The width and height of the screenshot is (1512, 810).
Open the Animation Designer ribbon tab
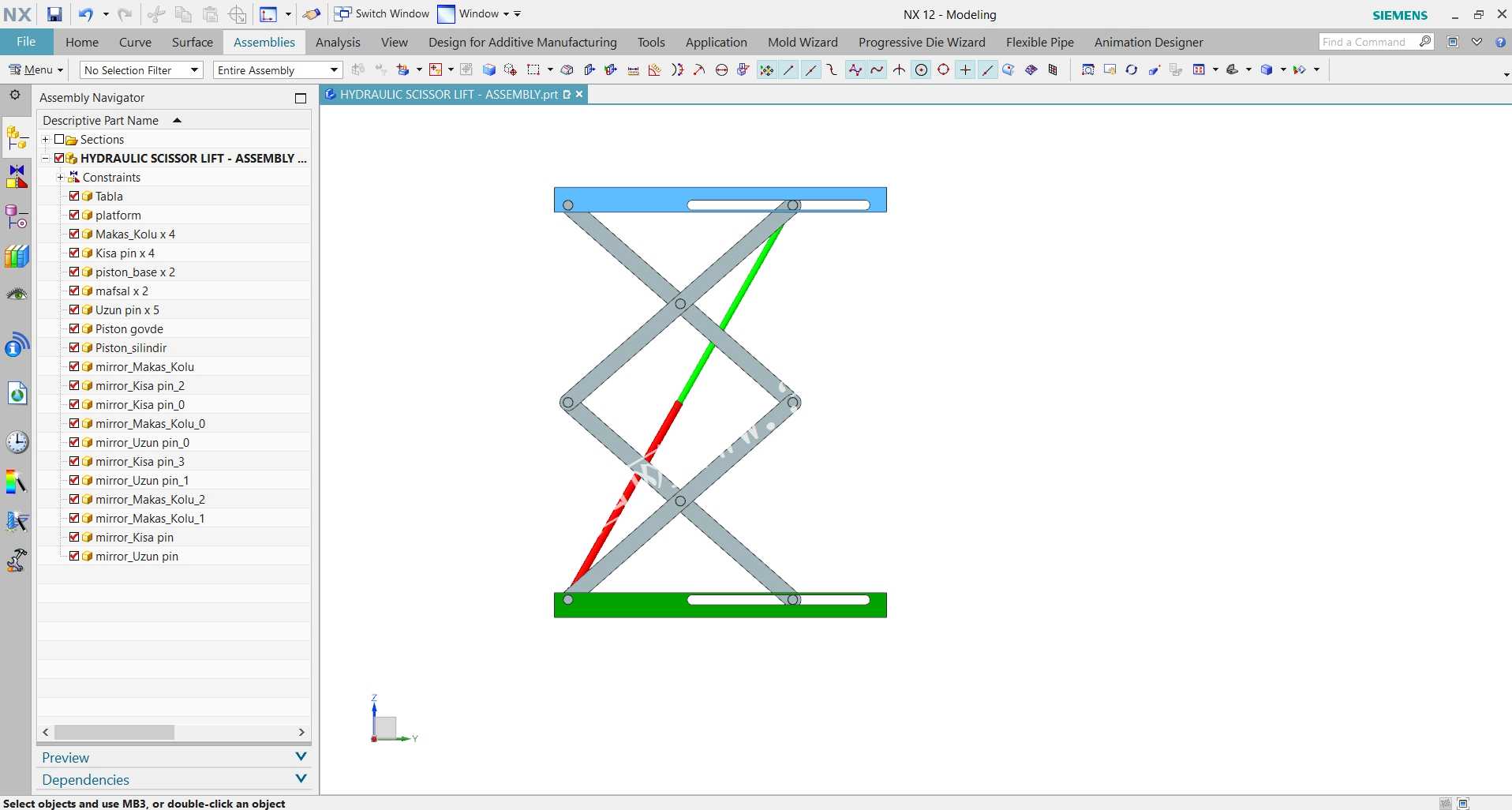[1148, 42]
